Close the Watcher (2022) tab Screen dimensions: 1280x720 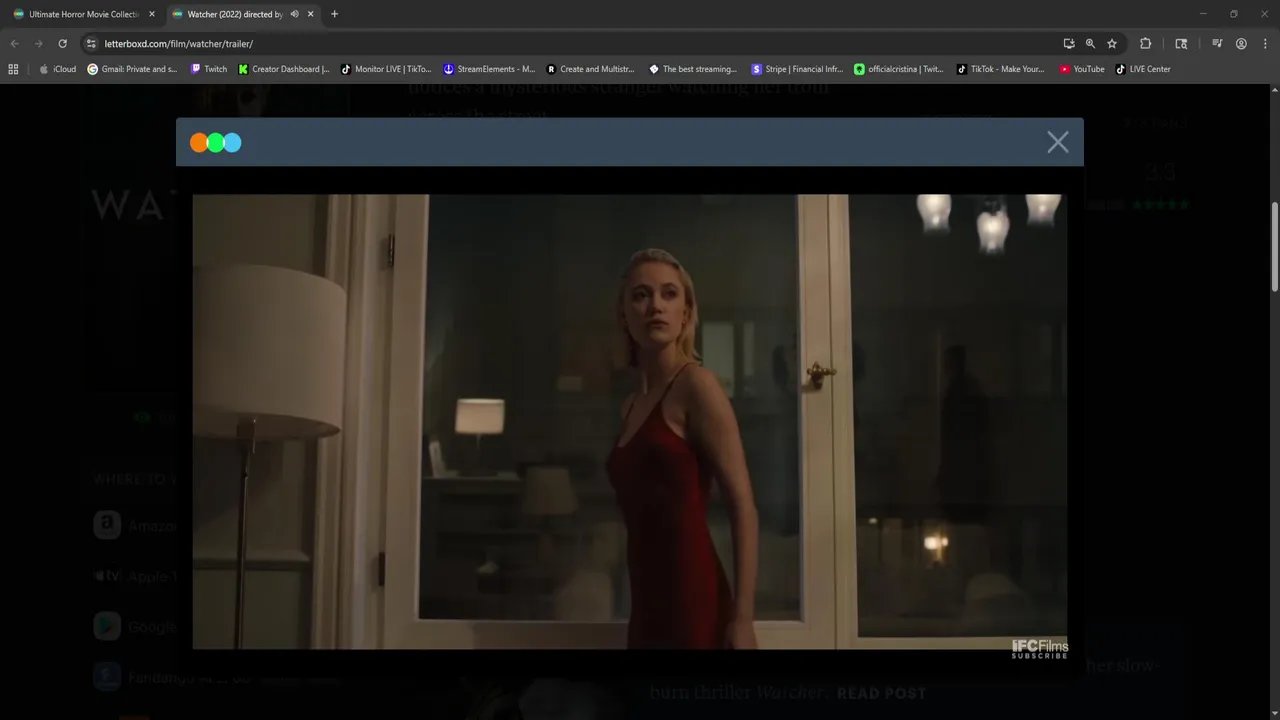[310, 14]
